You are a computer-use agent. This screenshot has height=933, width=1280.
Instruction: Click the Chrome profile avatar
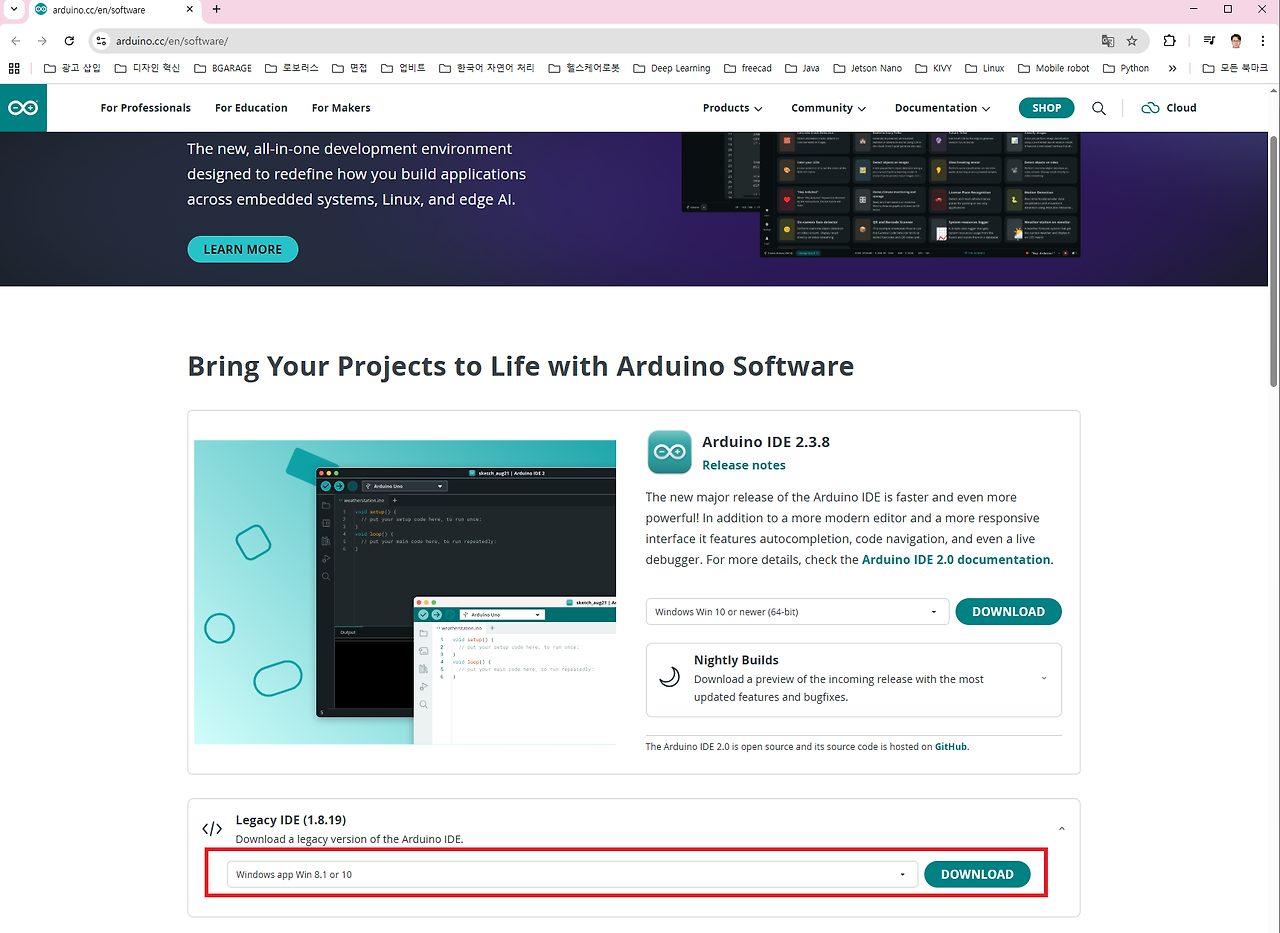pos(1237,41)
